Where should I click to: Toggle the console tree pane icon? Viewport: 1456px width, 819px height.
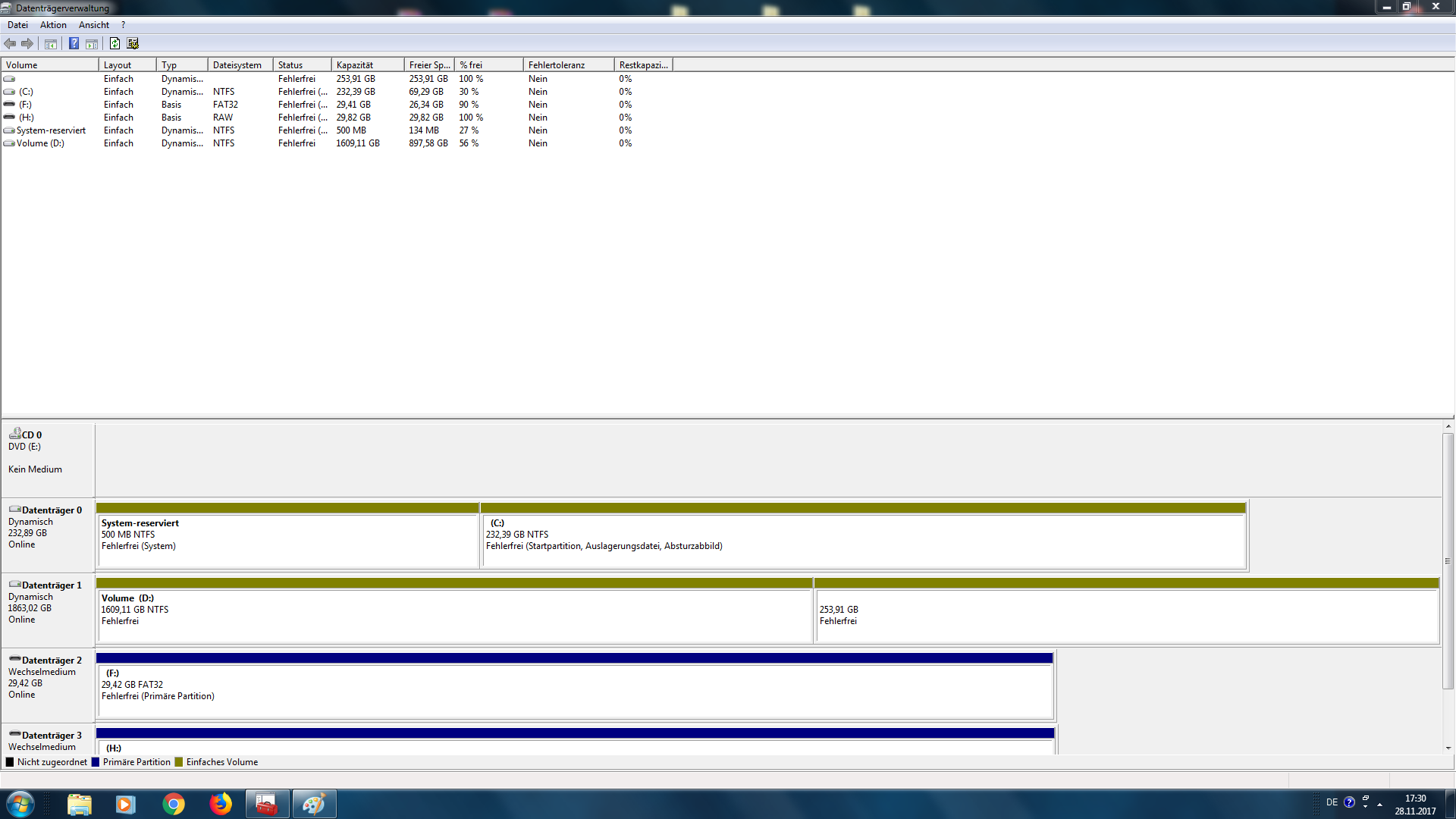click(x=51, y=44)
